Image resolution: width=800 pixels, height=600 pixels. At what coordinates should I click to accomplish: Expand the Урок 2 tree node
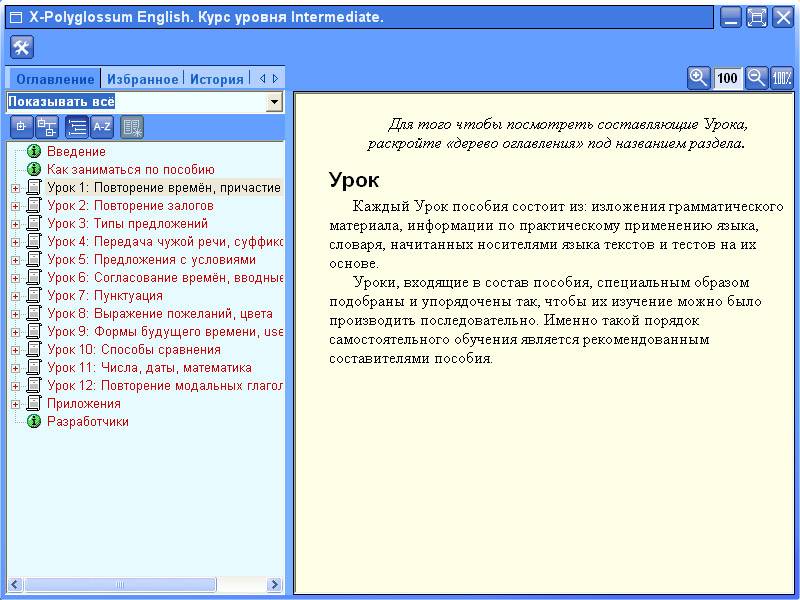click(x=15, y=206)
